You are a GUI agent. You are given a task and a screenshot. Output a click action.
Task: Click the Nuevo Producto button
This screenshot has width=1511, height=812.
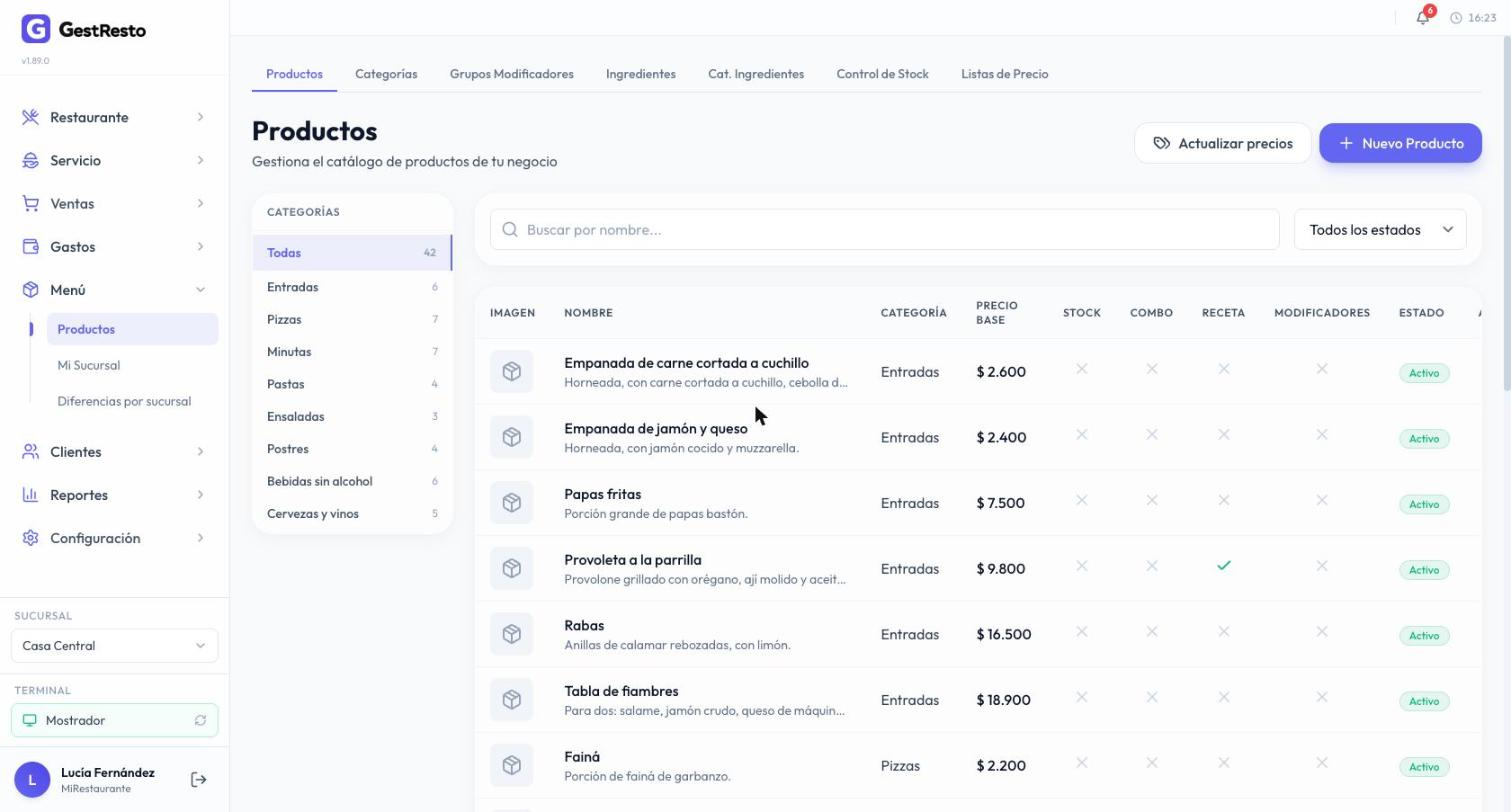[1400, 143]
